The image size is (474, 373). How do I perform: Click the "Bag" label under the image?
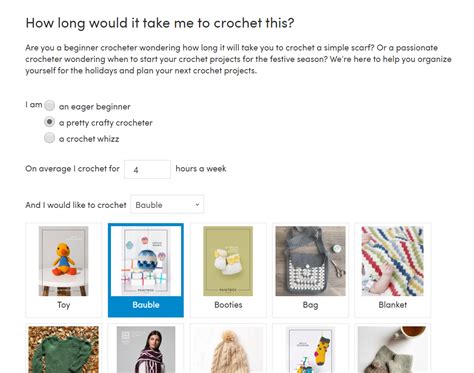point(310,305)
